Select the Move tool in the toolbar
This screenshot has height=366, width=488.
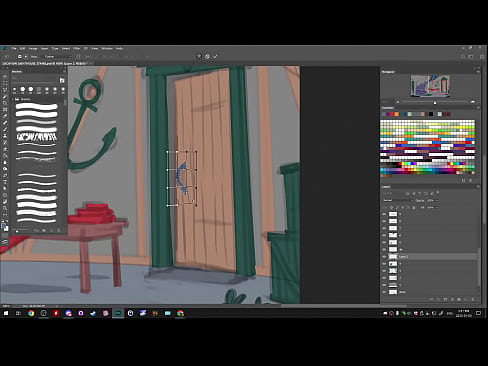click(x=5, y=77)
